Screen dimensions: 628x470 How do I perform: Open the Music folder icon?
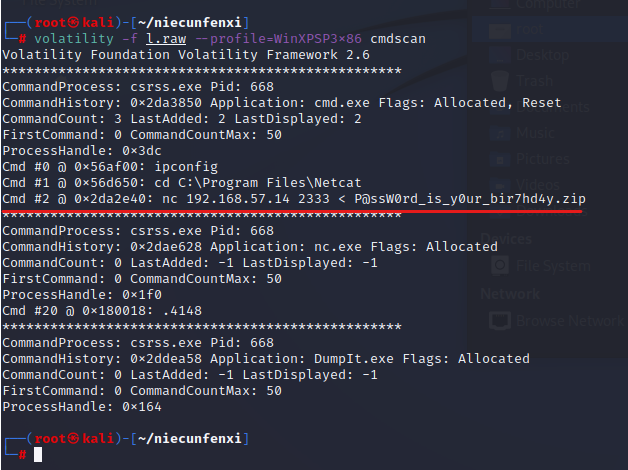(x=497, y=134)
